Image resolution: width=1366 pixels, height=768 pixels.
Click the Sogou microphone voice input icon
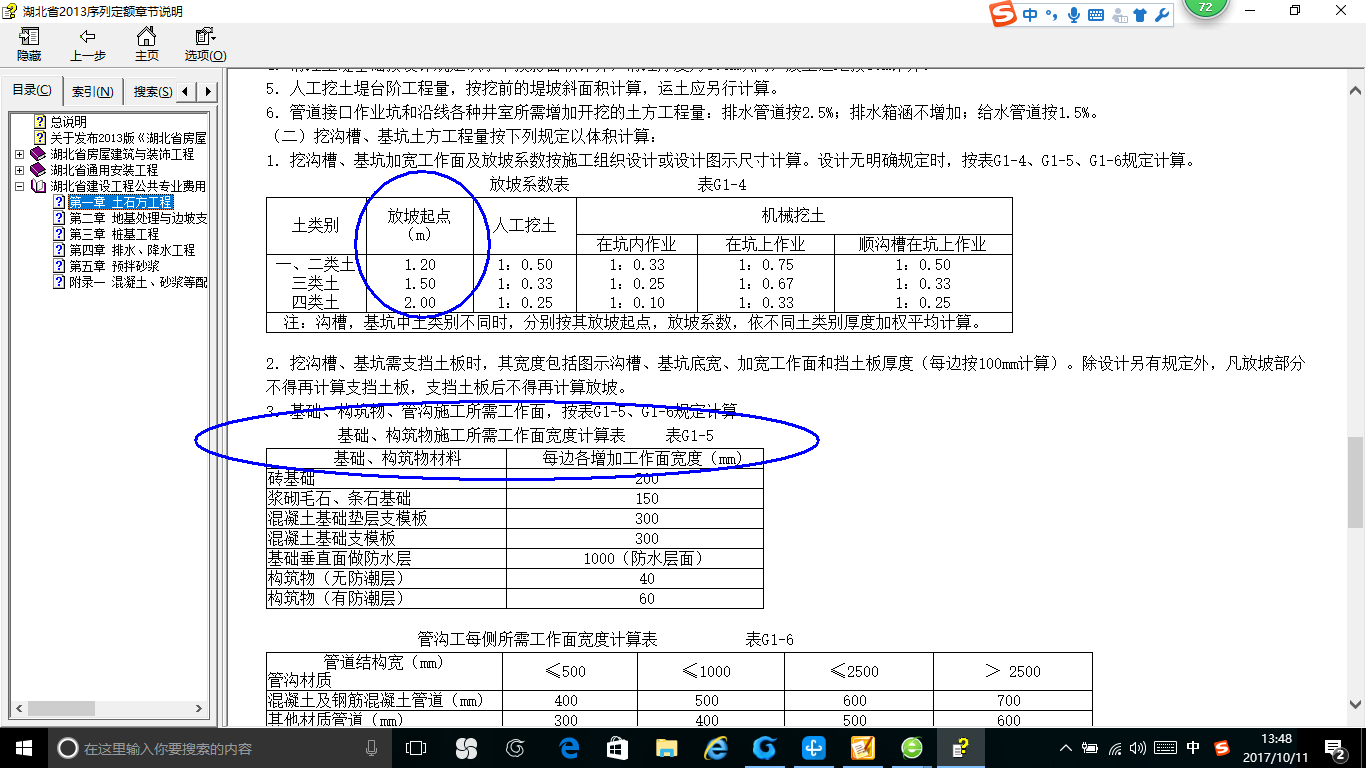point(1074,15)
